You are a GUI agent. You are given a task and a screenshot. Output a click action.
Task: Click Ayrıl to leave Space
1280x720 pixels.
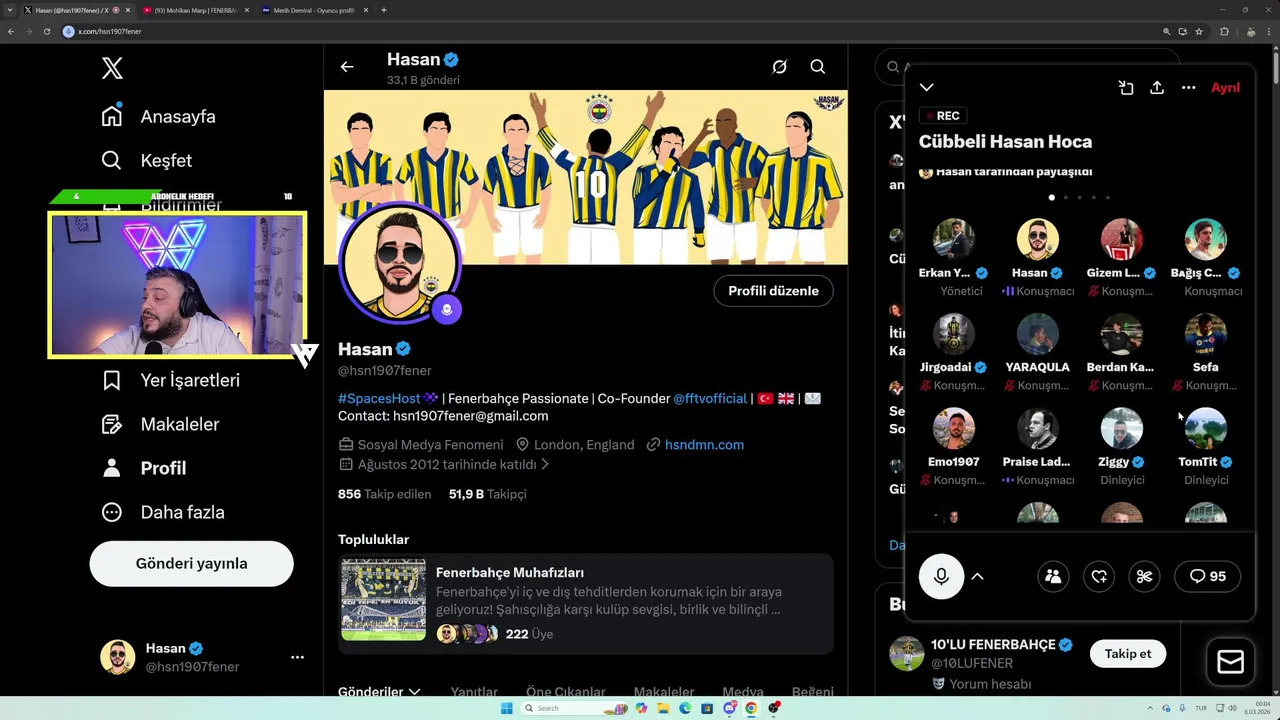click(1225, 88)
